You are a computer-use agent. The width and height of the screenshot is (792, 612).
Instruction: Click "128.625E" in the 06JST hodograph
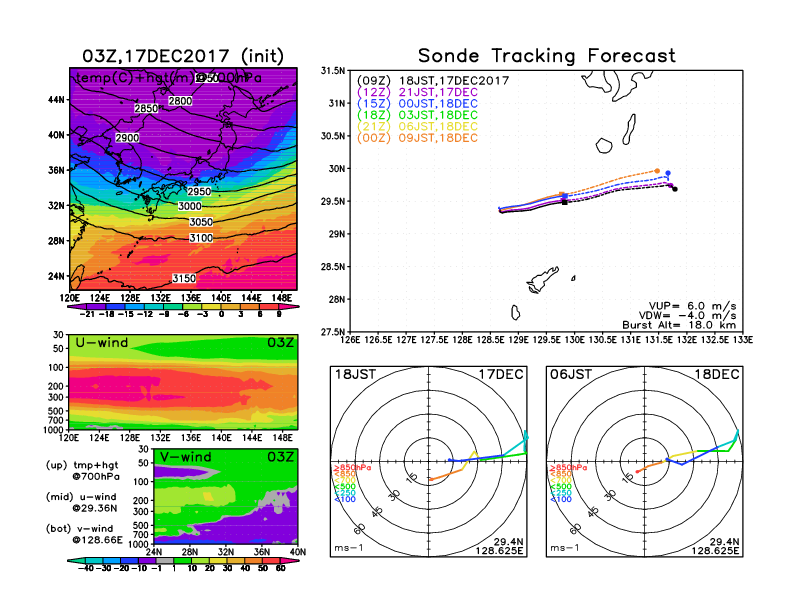[715, 550]
